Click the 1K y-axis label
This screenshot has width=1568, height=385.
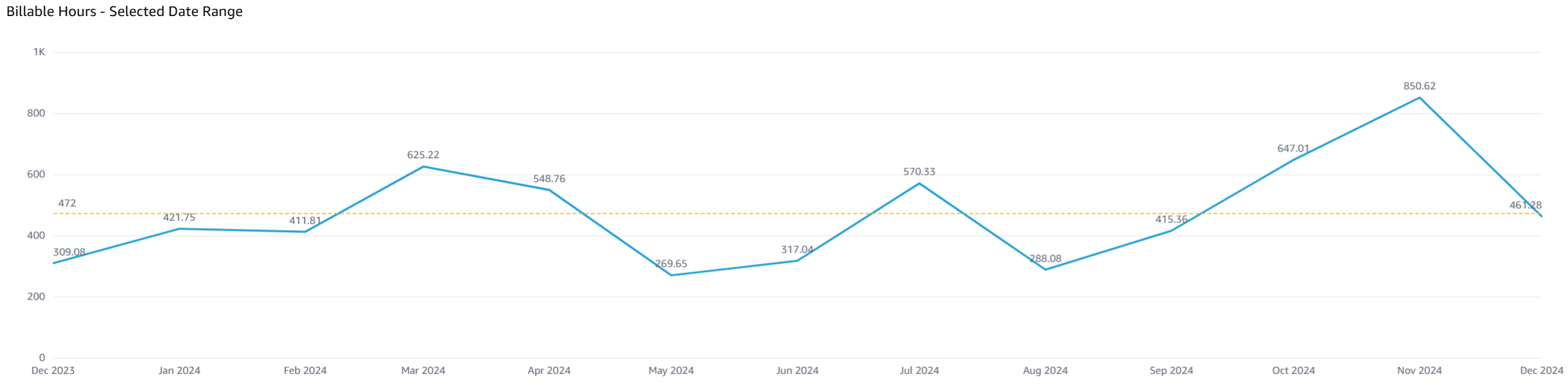click(39, 52)
